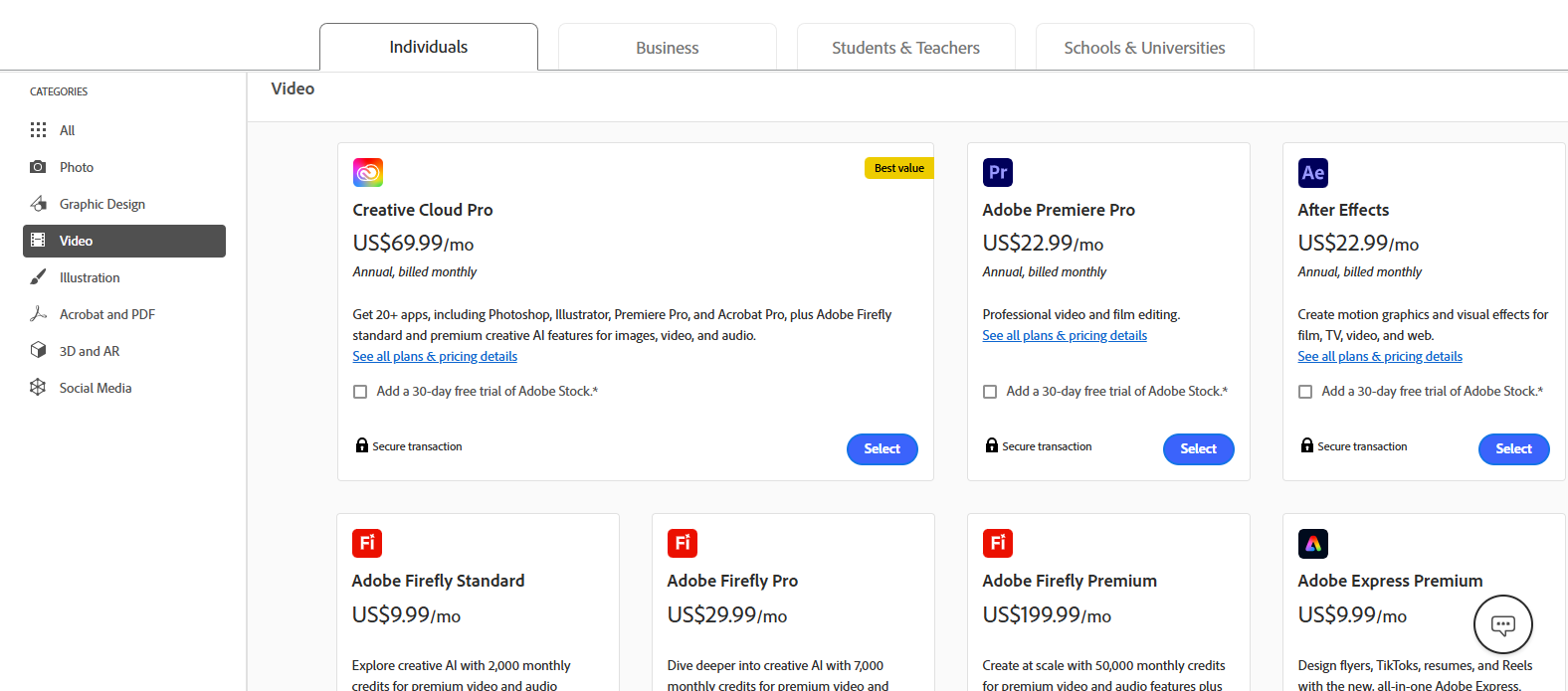This screenshot has width=1568, height=691.
Task: Click the Acrobat and PDF icon
Action: (x=38, y=314)
